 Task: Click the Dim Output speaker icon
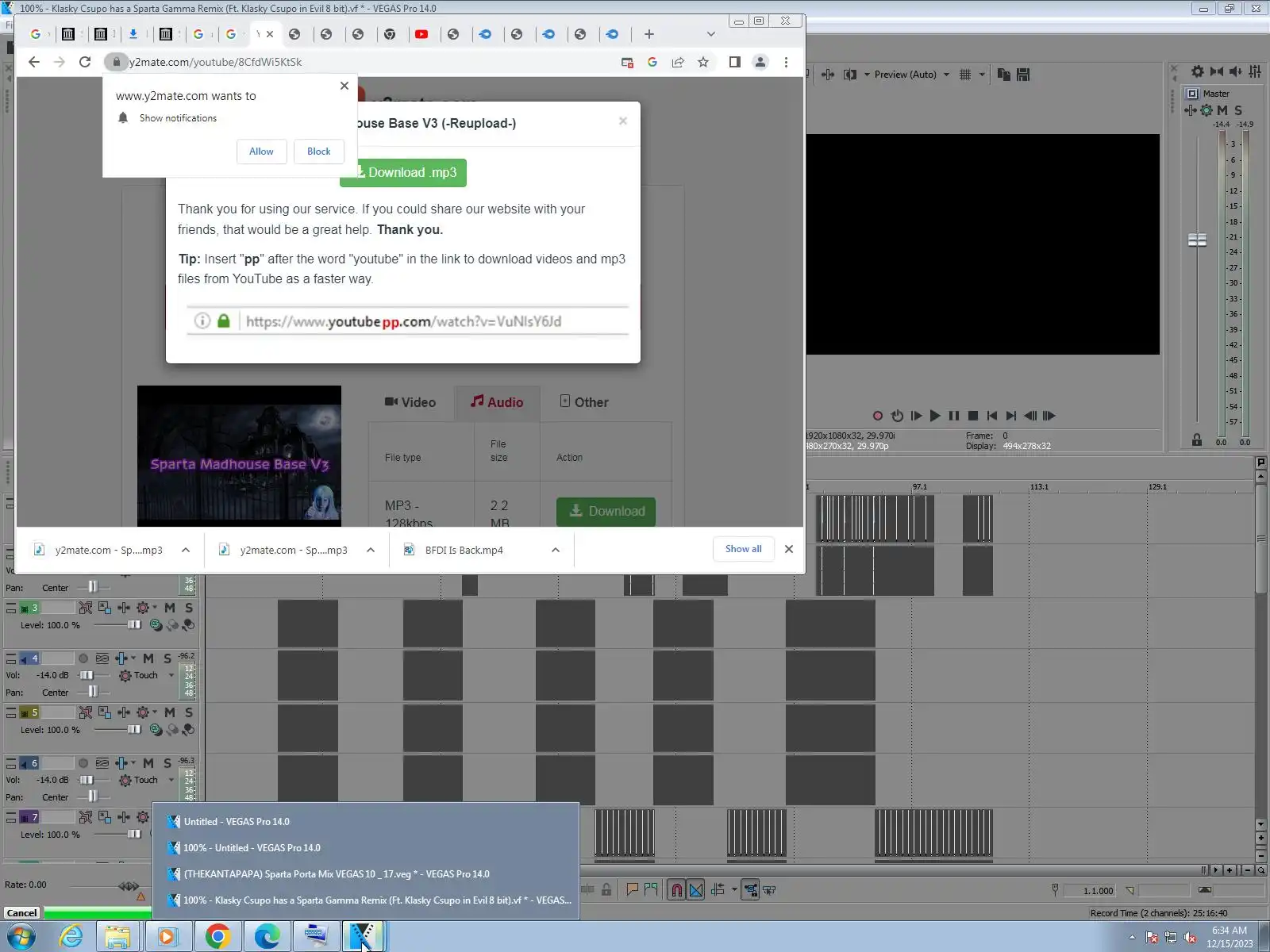click(1236, 71)
